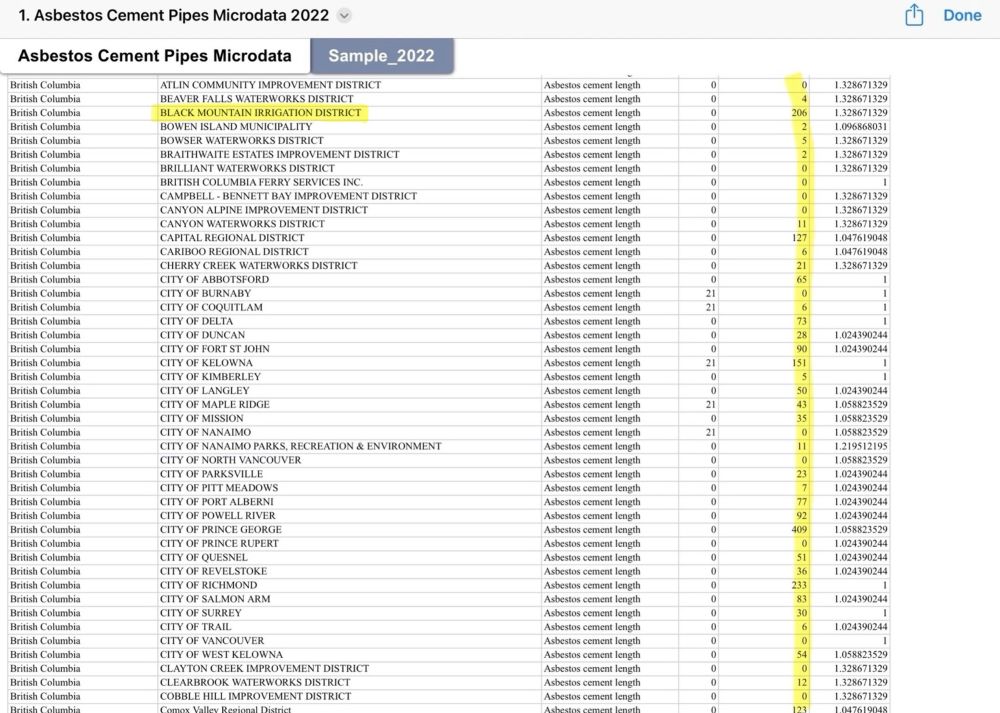Click highlighted value 206 for Black Mountain

pyautogui.click(x=799, y=113)
